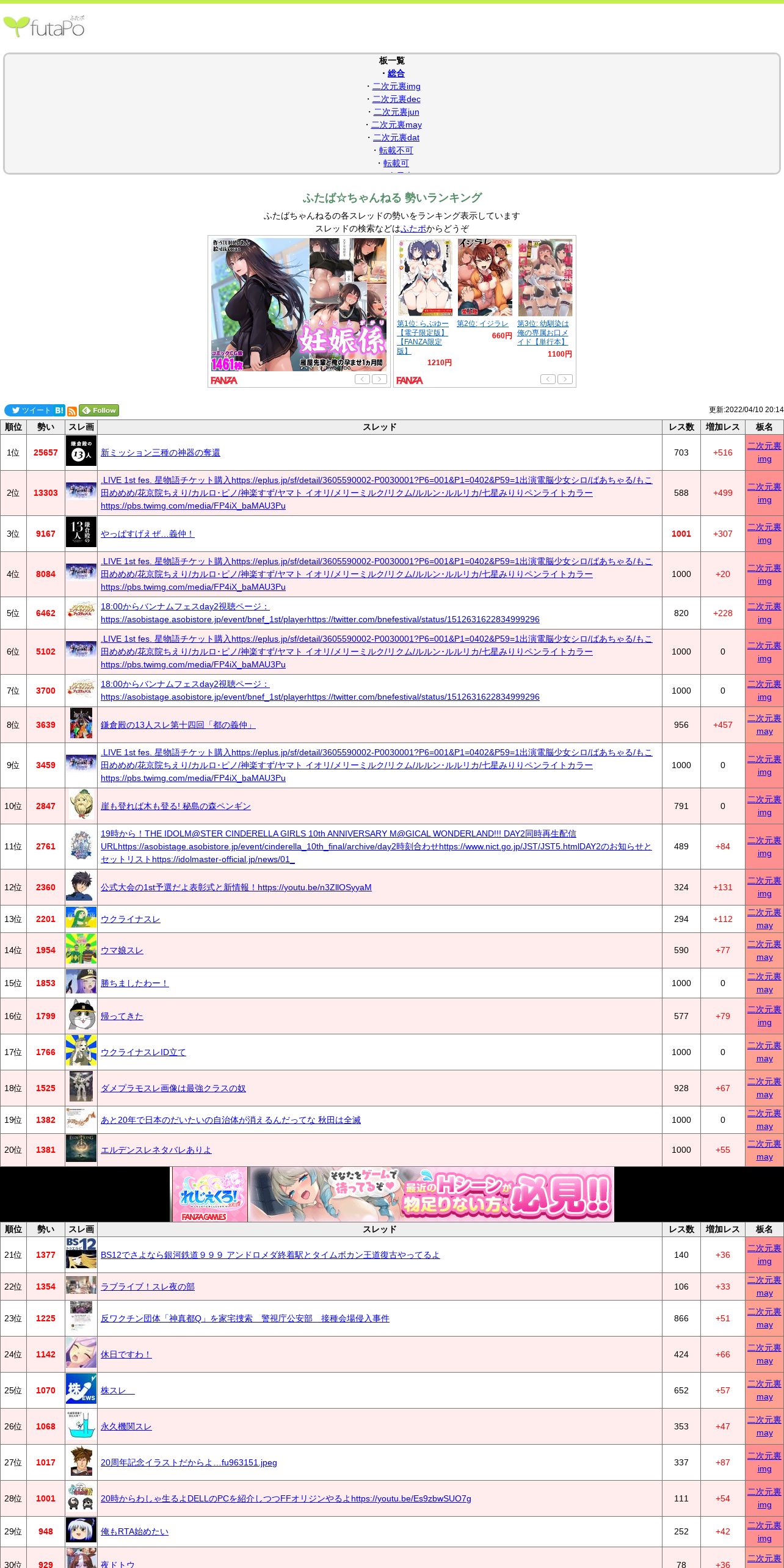Click 勢い value 25657
Image resolution: width=784 pixels, height=1568 pixels.
[x=46, y=452]
